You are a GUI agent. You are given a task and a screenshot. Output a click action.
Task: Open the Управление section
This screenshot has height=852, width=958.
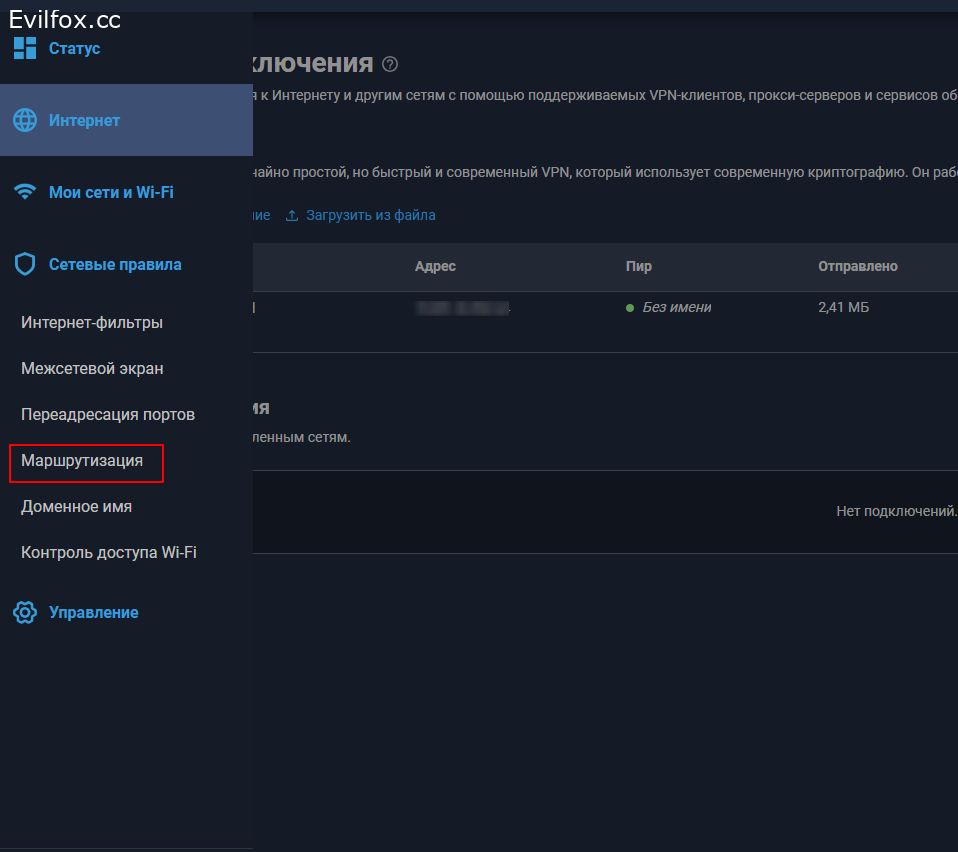coord(93,613)
